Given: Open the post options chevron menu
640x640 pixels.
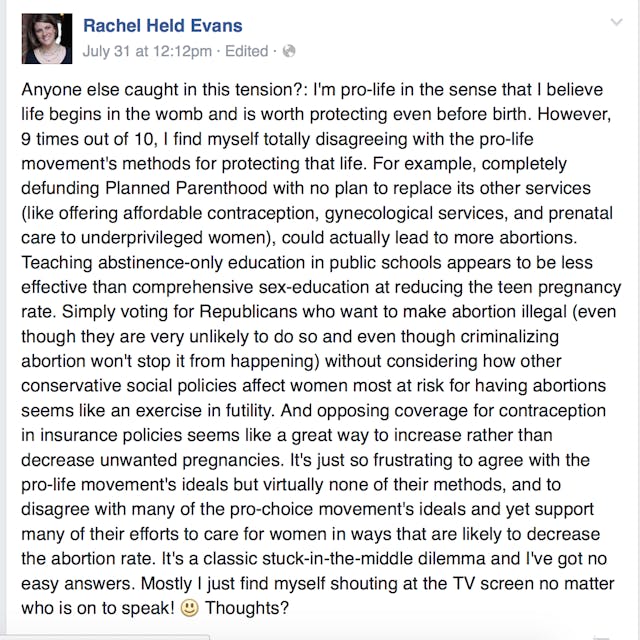Looking at the screenshot, I should pyautogui.click(x=608, y=22).
